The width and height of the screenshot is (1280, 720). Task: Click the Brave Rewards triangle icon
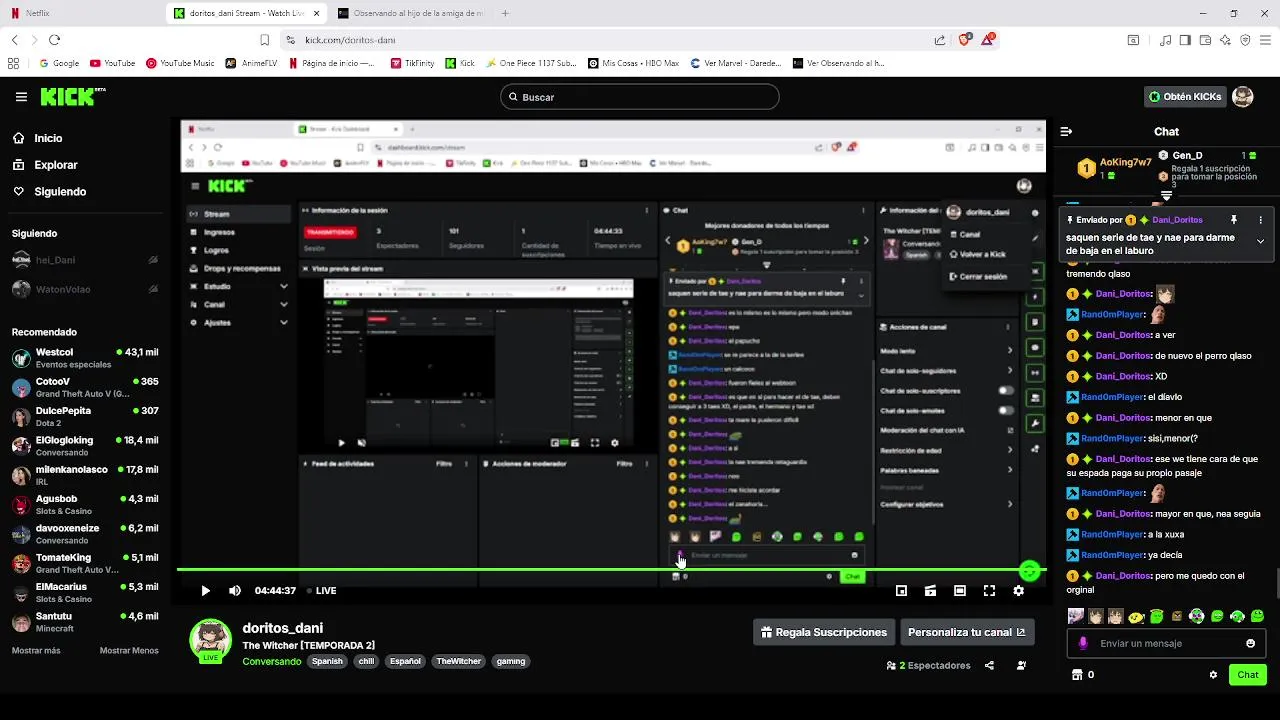click(988, 40)
